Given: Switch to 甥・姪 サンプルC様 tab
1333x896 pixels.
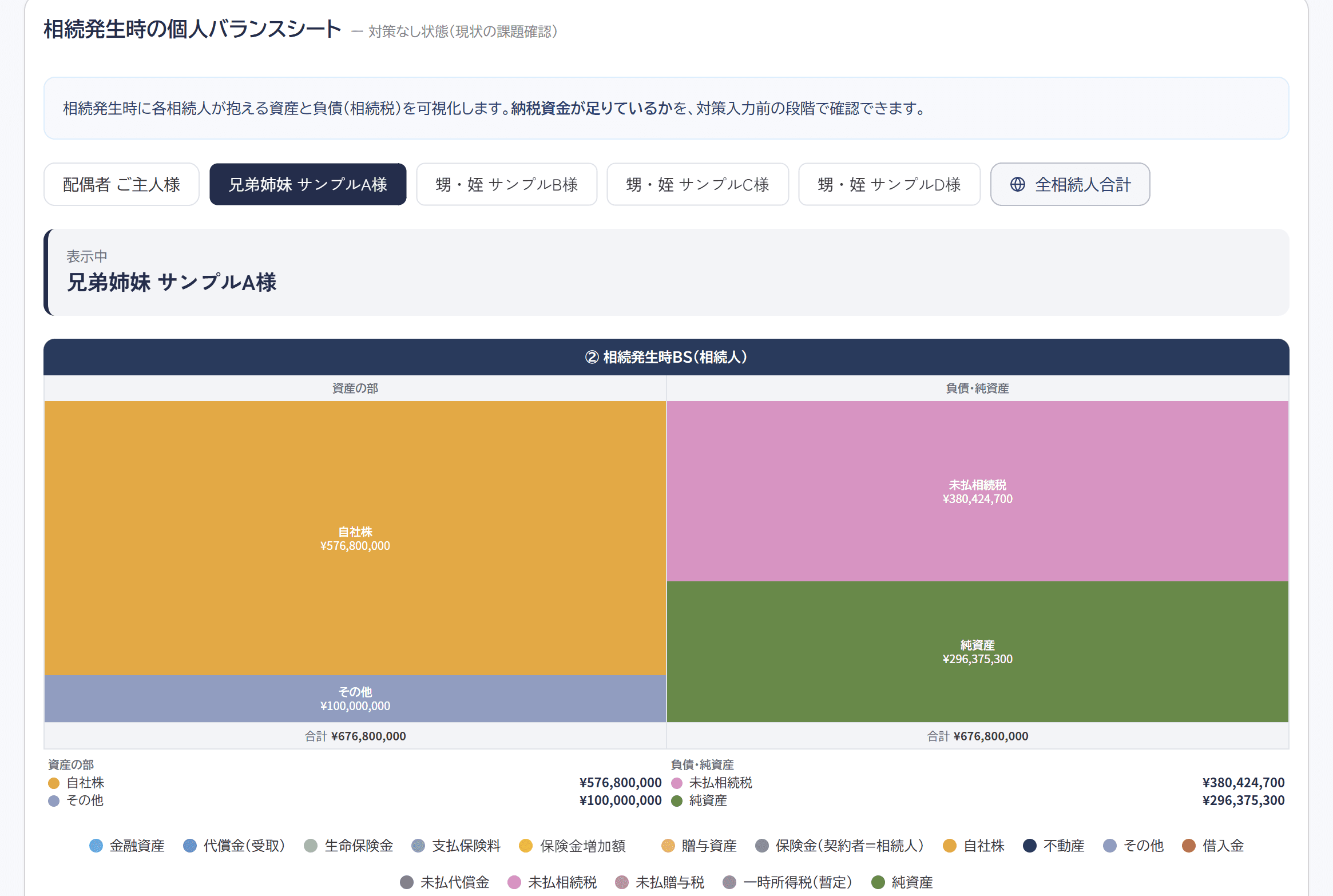Looking at the screenshot, I should click(697, 184).
